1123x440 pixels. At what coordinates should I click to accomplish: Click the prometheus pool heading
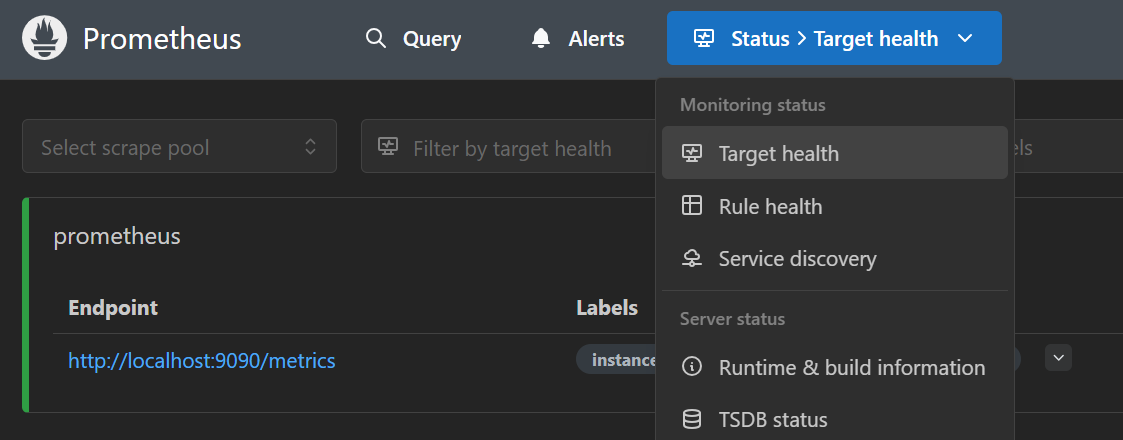click(x=117, y=236)
